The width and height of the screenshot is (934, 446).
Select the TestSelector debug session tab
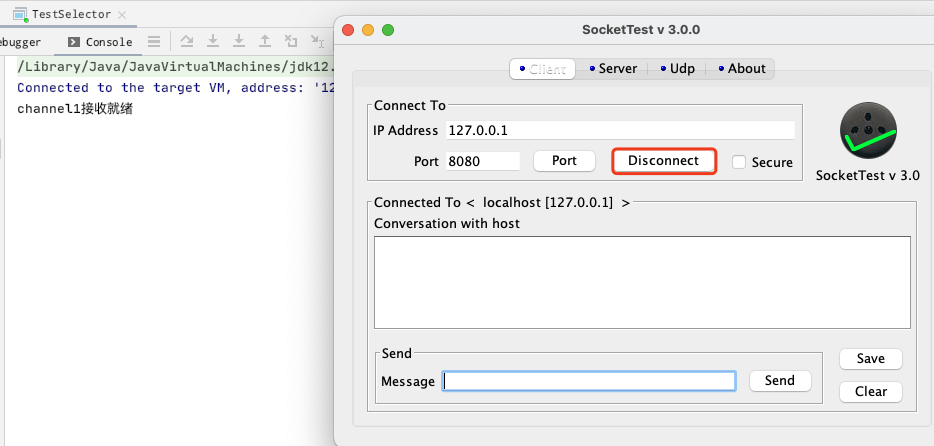[71, 14]
